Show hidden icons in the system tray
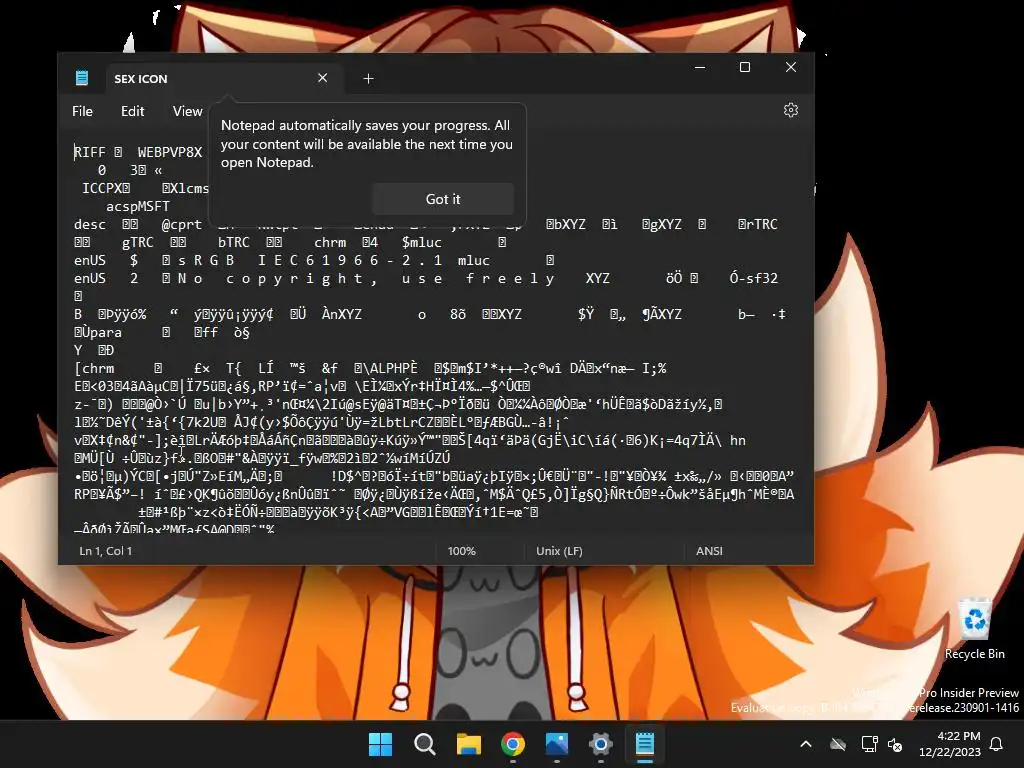The image size is (1024, 768). [x=806, y=744]
